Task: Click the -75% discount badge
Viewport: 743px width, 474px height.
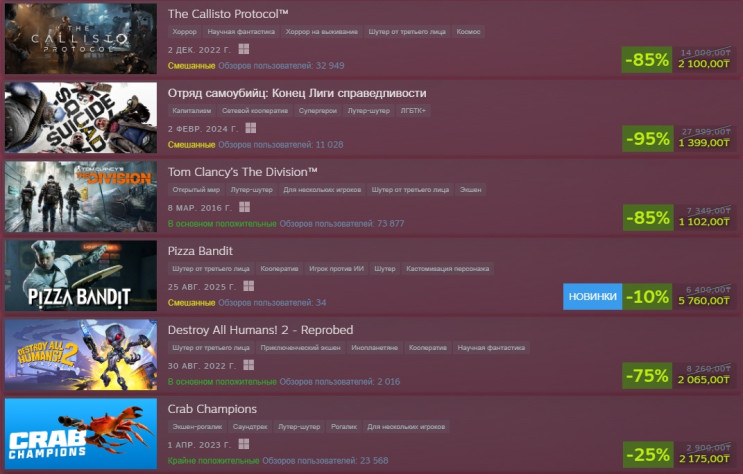Action: (x=647, y=376)
